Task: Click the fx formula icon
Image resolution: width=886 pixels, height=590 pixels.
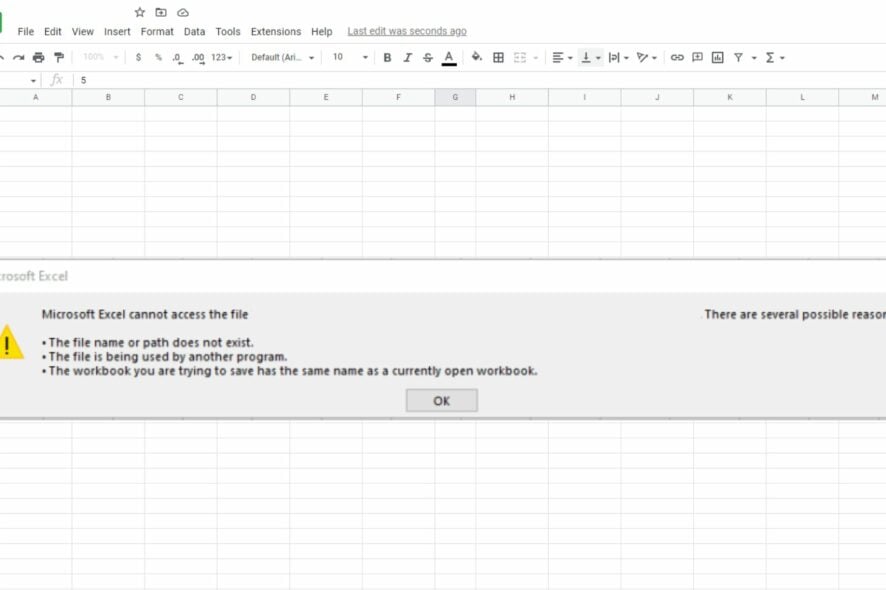Action: coord(57,80)
